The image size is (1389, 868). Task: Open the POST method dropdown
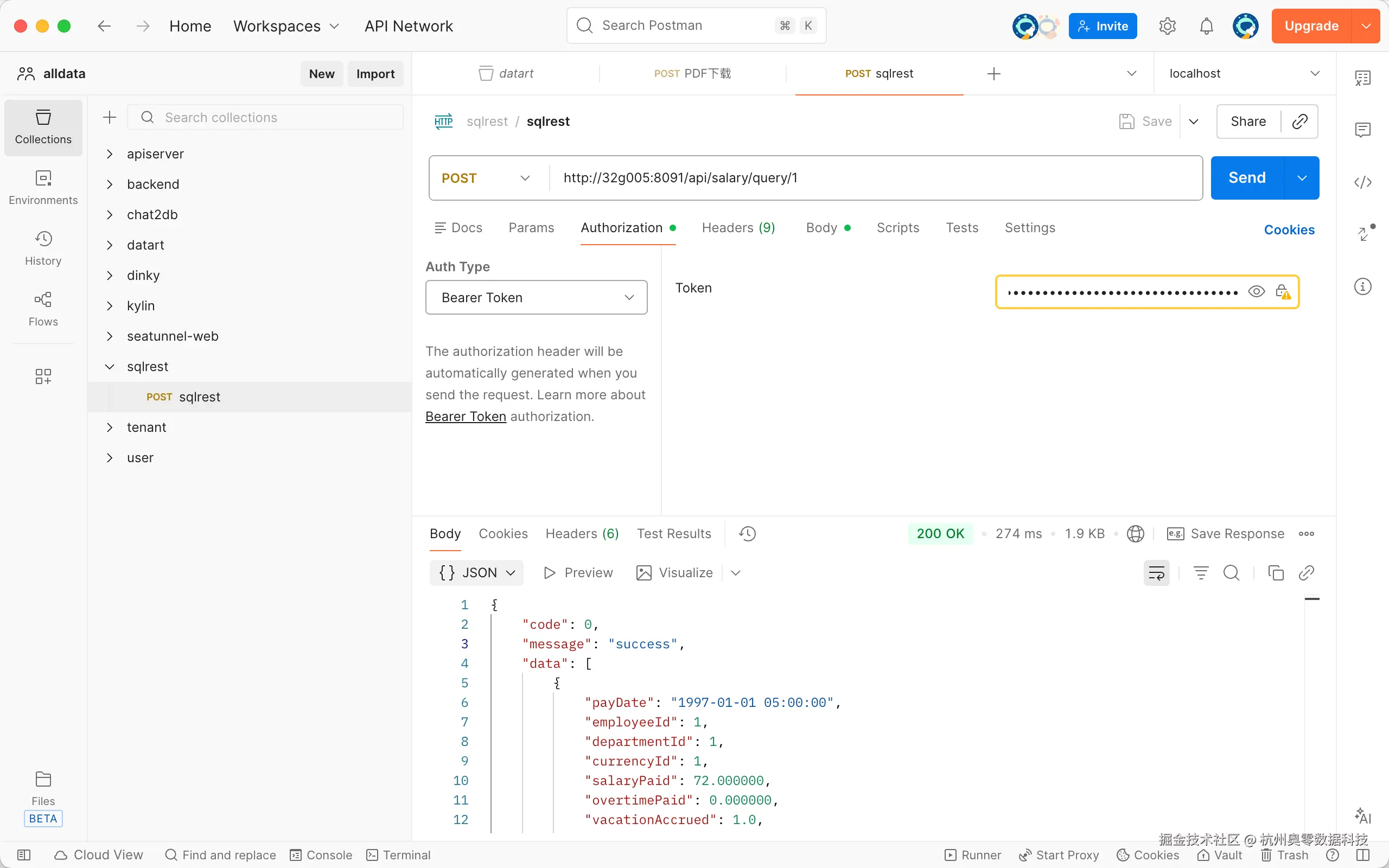(486, 178)
